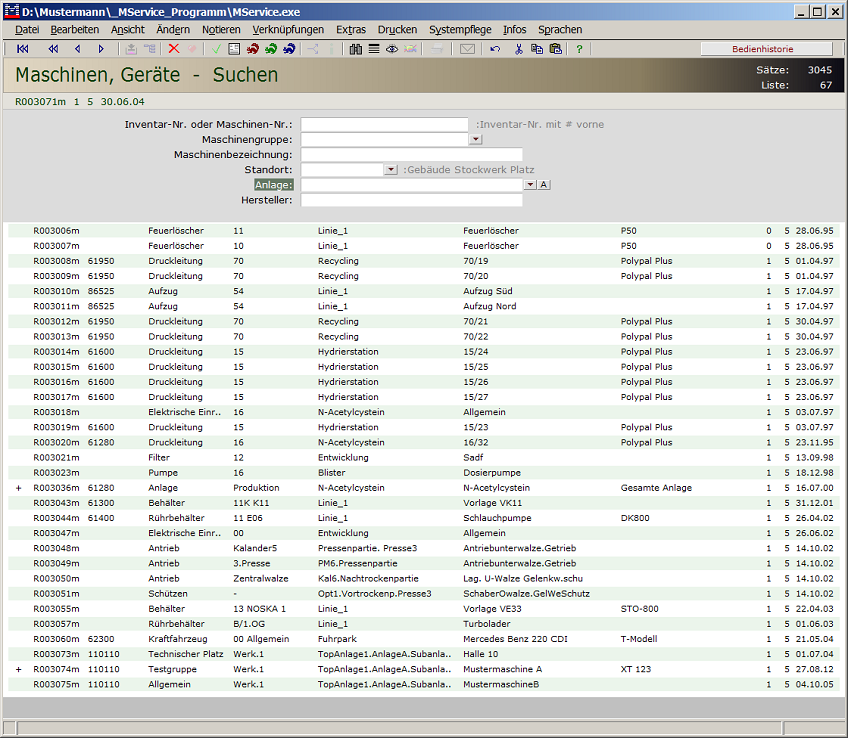Click the eye view icon in toolbar
The width and height of the screenshot is (848, 738).
point(392,49)
